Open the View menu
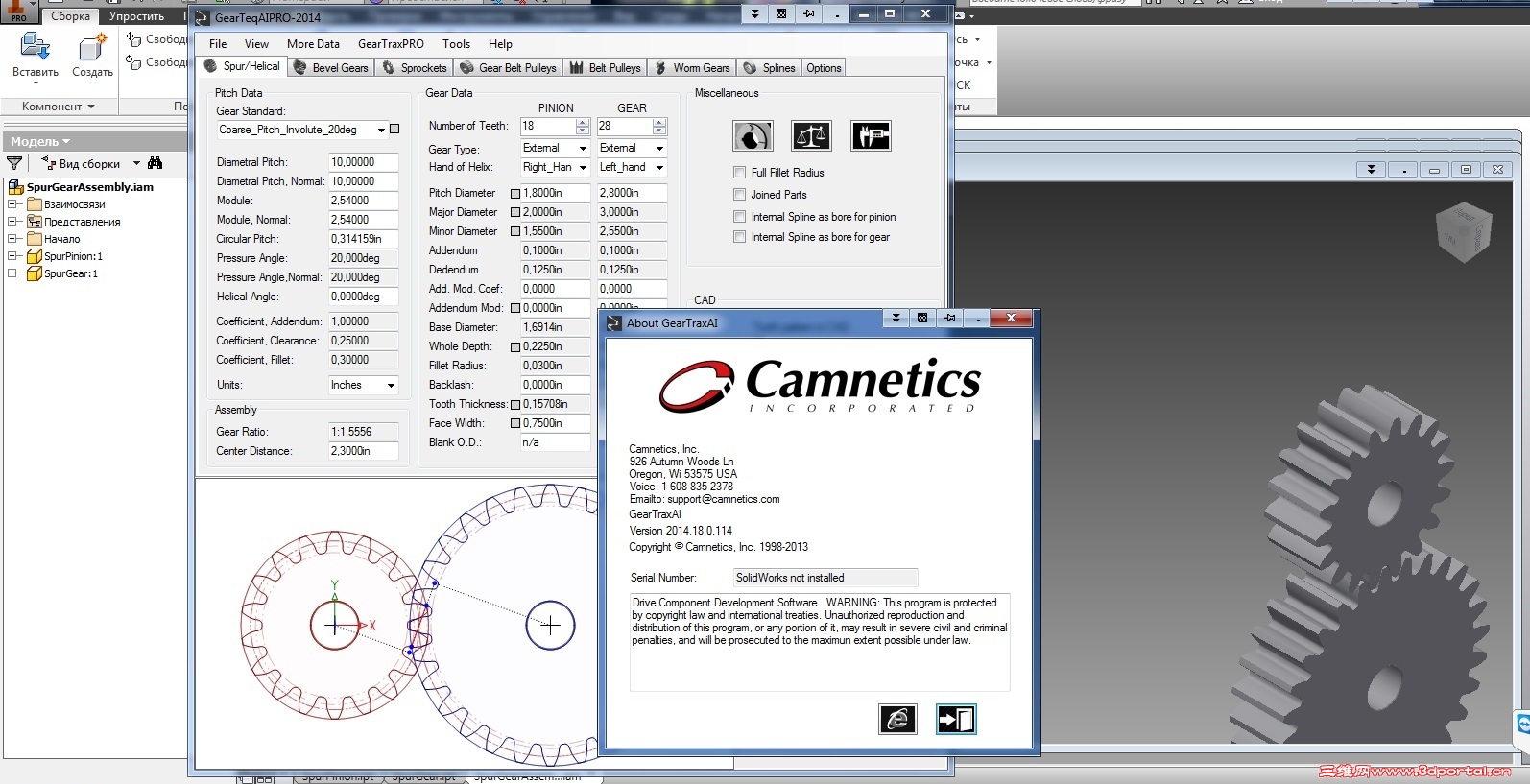The height and width of the screenshot is (784, 1530). coord(256,44)
